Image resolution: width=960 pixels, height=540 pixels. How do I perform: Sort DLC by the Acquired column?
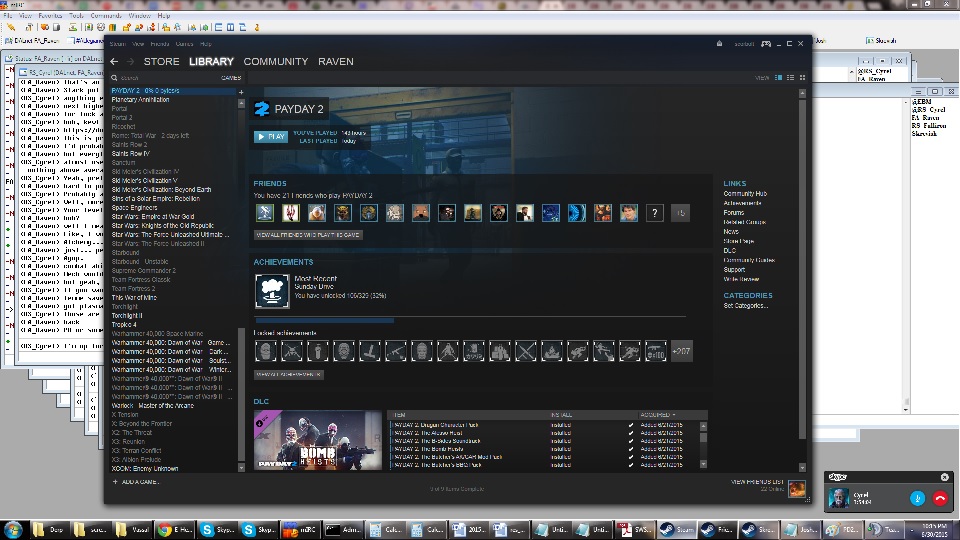coord(658,414)
